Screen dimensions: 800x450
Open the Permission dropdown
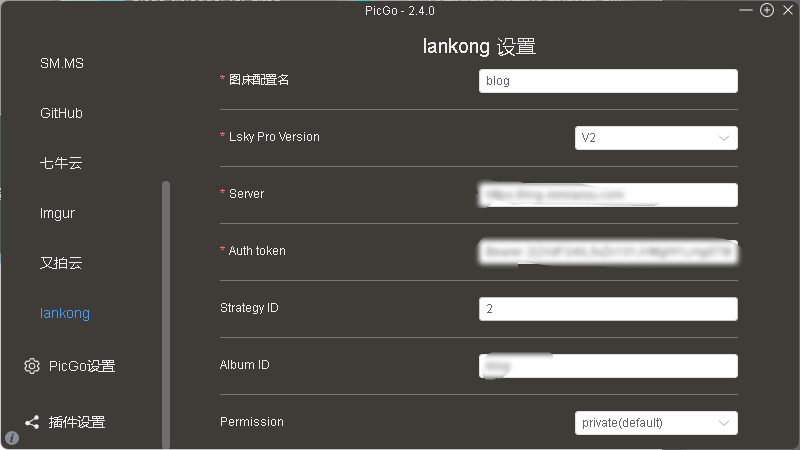coord(656,423)
